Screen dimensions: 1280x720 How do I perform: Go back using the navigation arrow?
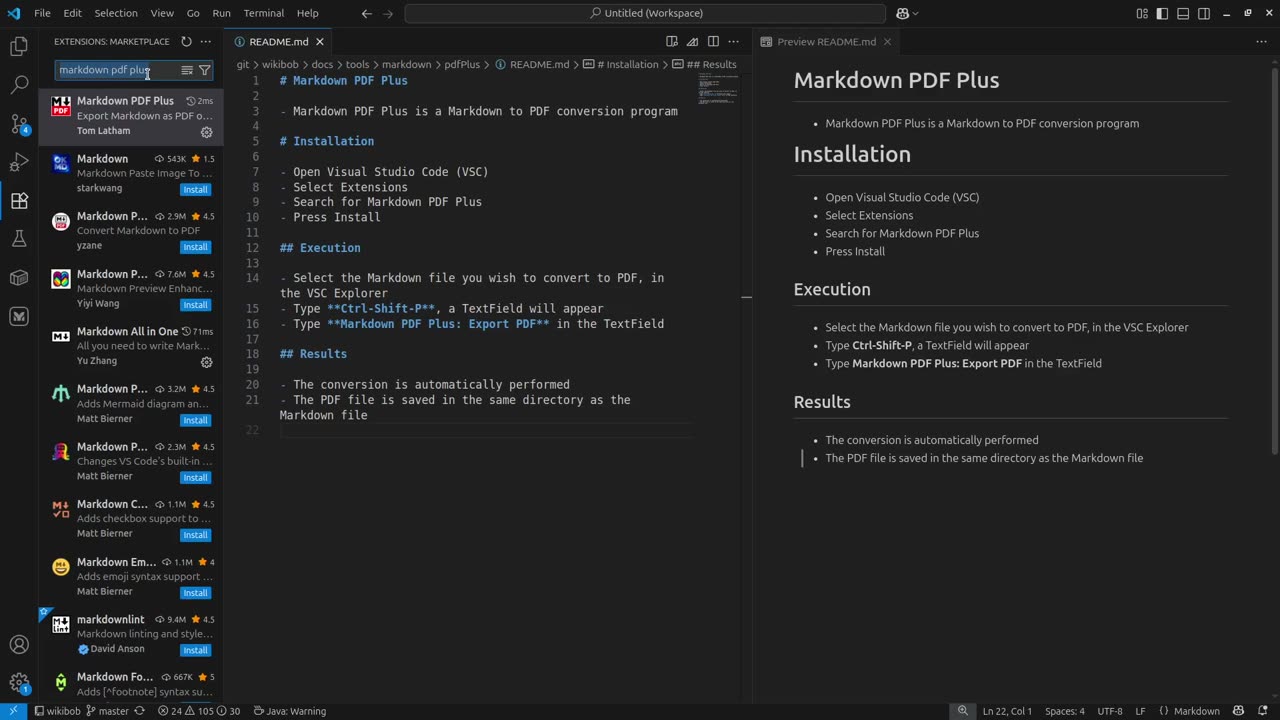click(366, 13)
